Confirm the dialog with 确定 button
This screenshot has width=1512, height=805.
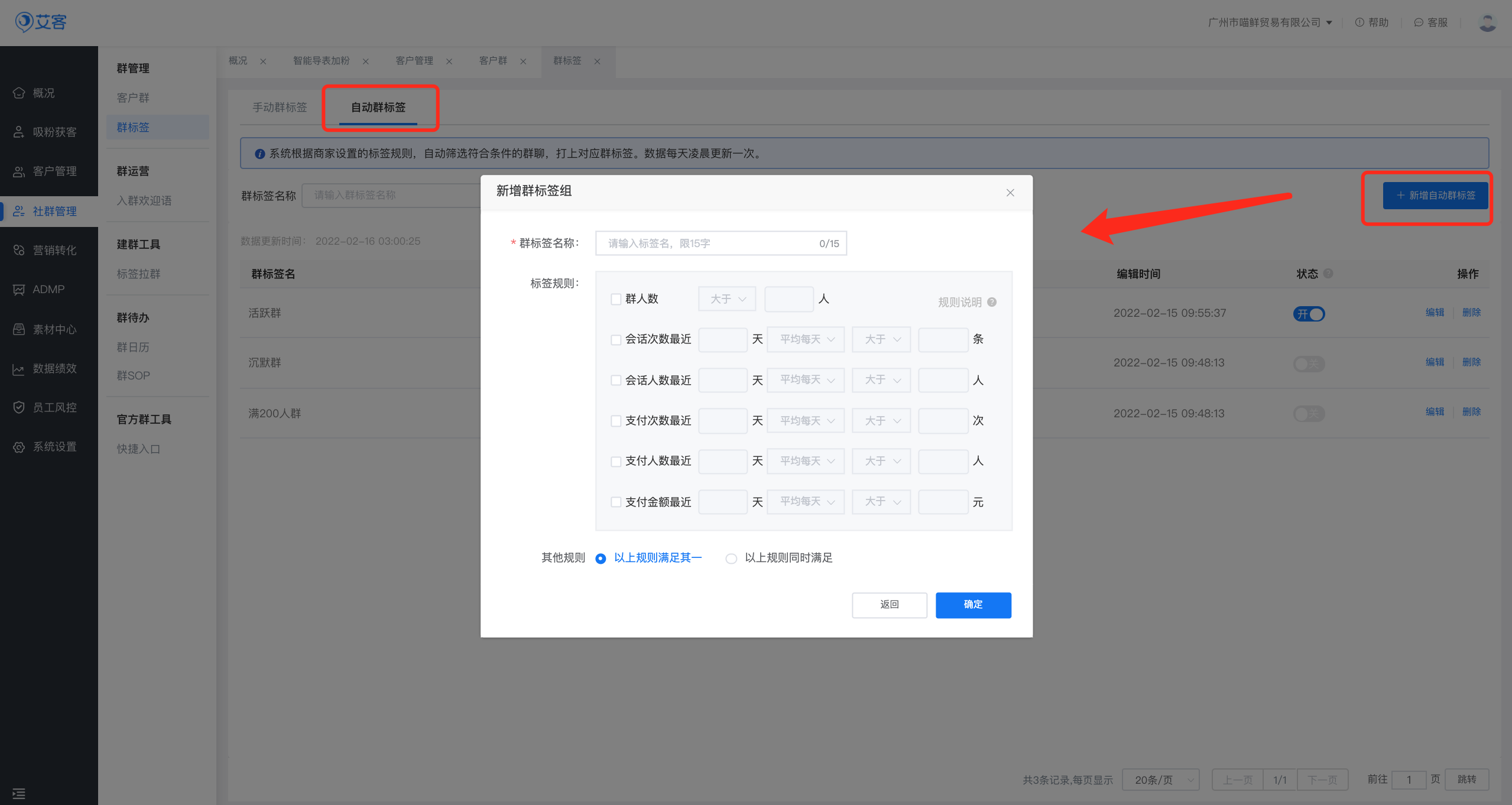(973, 605)
